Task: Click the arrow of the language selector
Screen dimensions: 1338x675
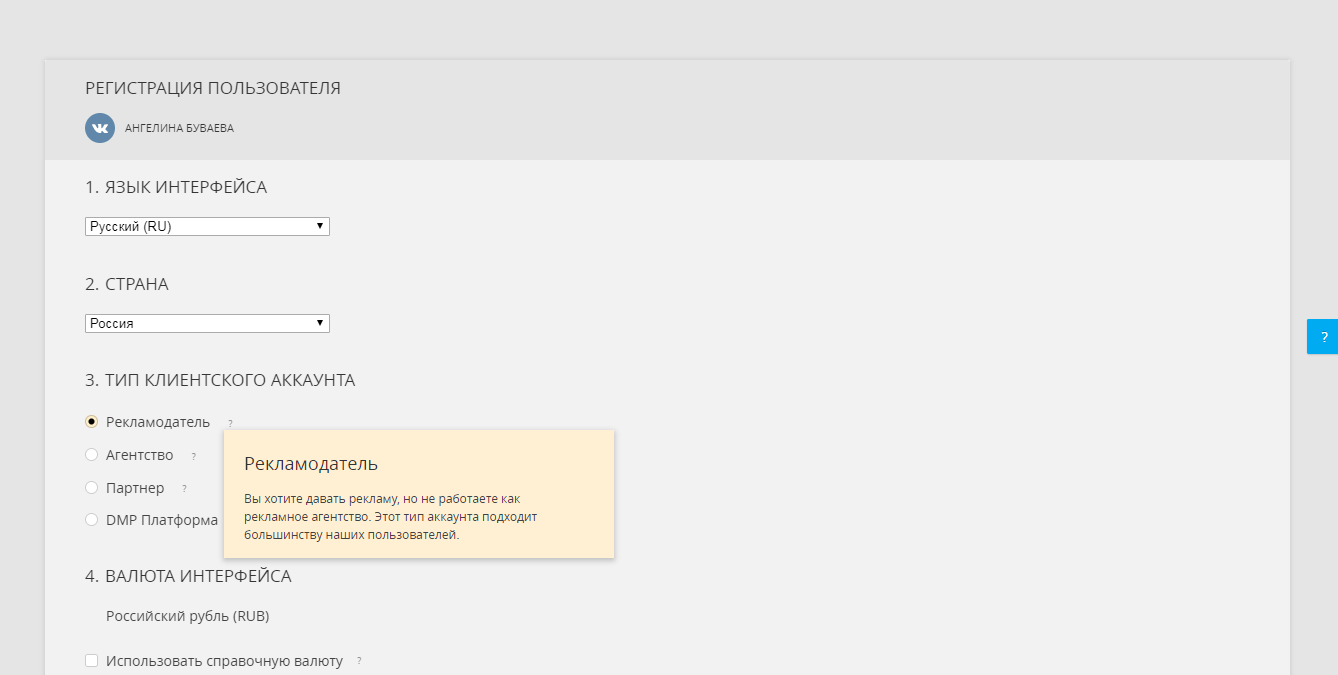Action: [x=320, y=227]
